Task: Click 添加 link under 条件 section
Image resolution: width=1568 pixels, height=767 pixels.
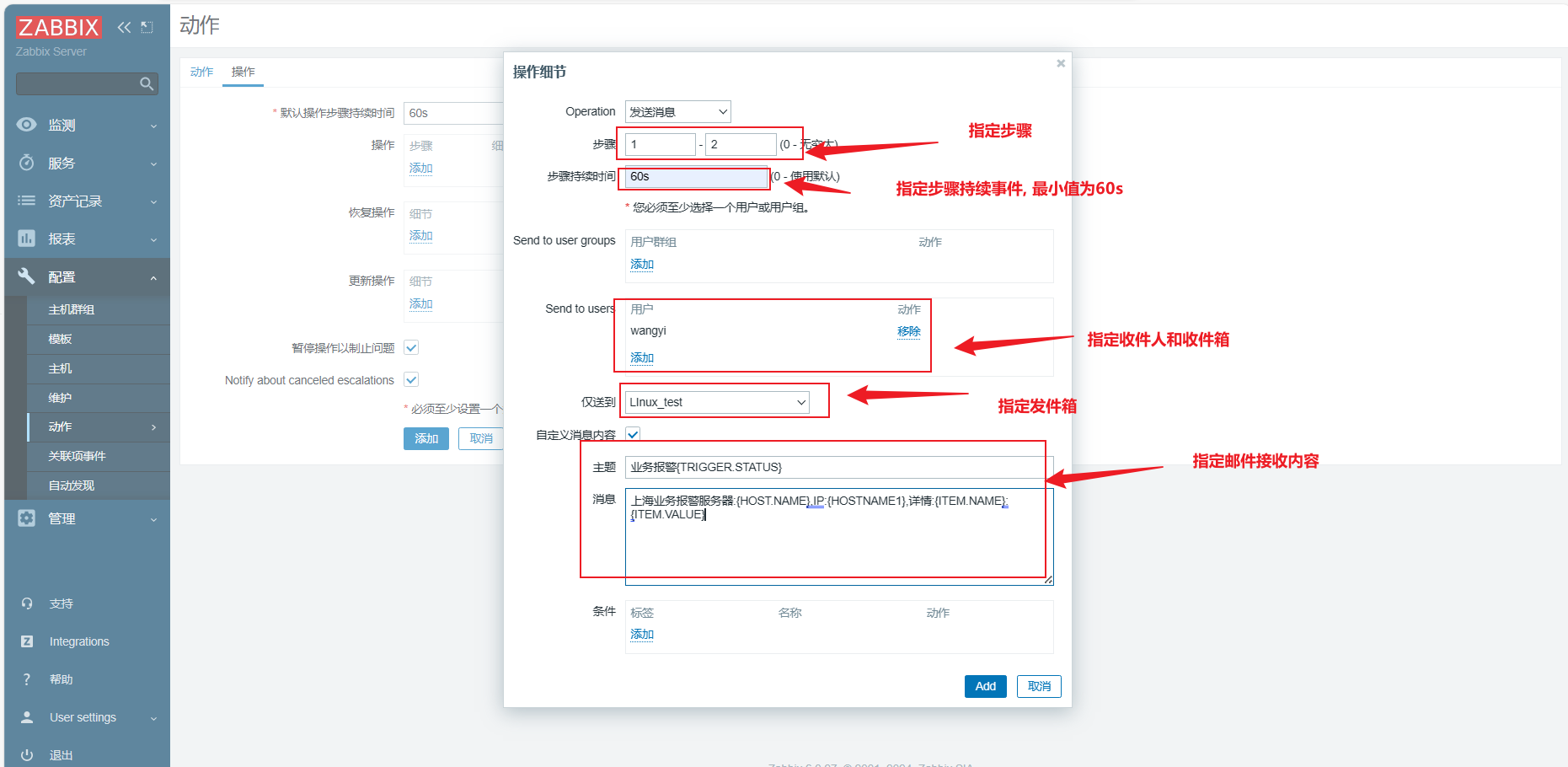Action: [x=642, y=634]
